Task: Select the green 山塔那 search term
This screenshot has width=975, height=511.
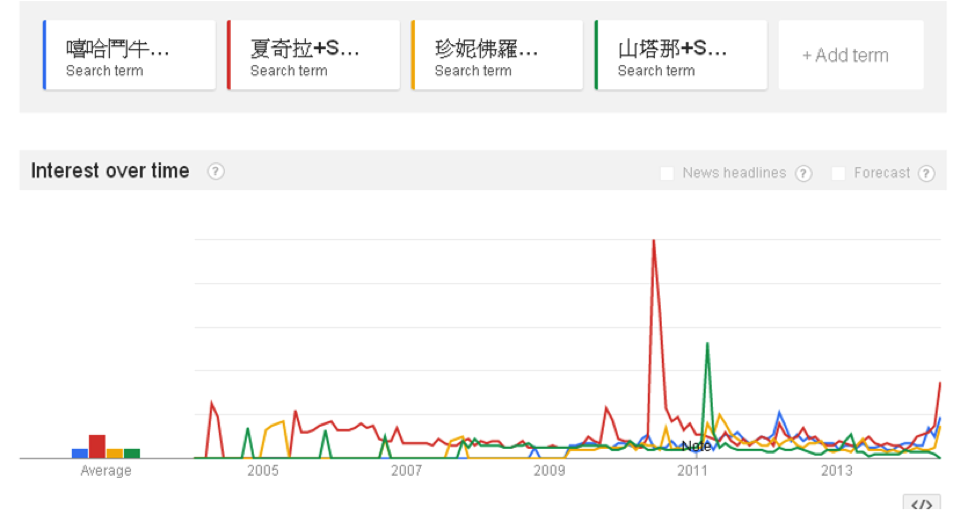Action: (x=682, y=56)
